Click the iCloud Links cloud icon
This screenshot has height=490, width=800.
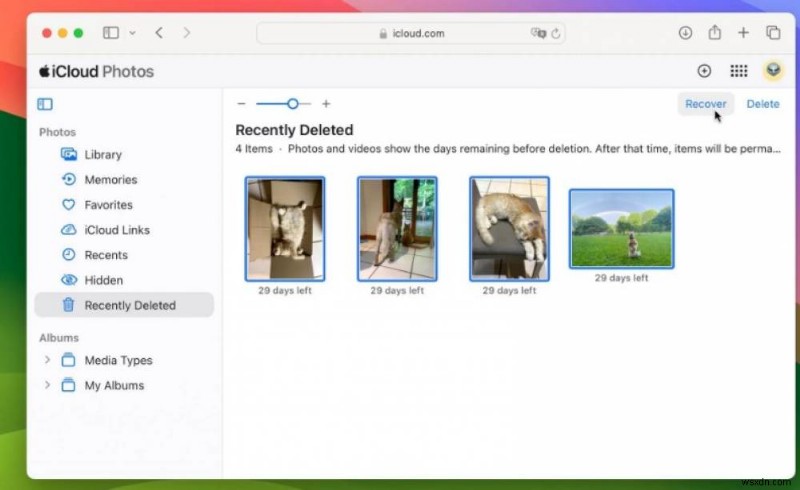click(69, 229)
